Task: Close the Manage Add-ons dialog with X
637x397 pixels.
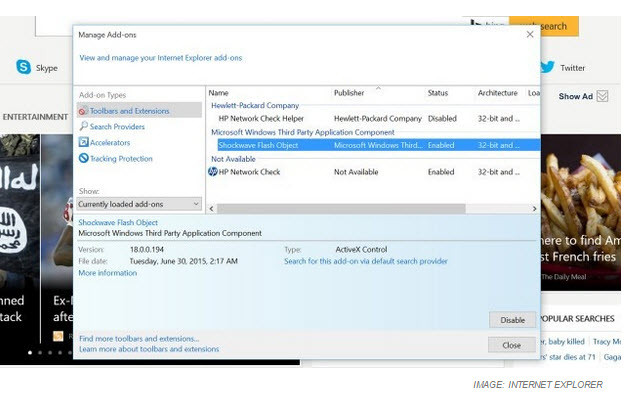Action: point(530,35)
